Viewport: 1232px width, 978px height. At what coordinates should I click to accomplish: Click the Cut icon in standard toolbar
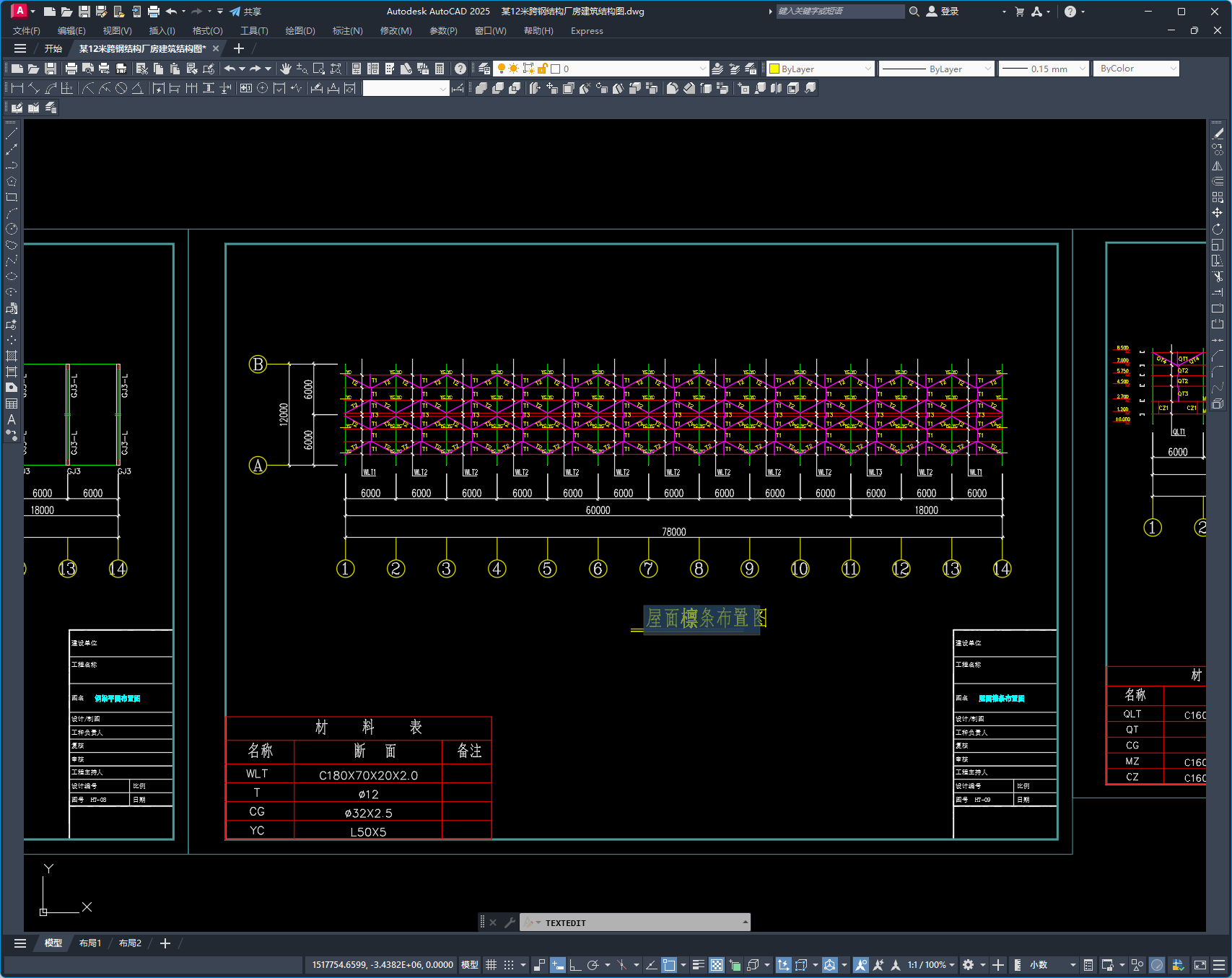pyautogui.click(x=142, y=69)
